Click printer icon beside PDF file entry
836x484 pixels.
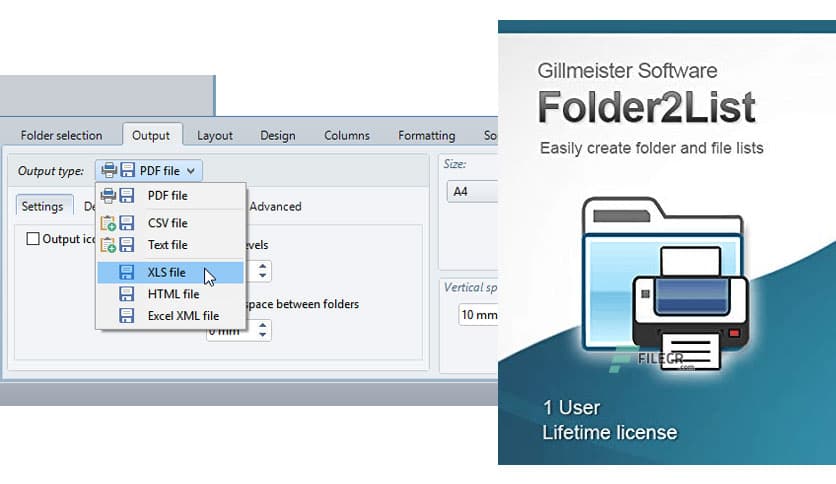tap(108, 196)
